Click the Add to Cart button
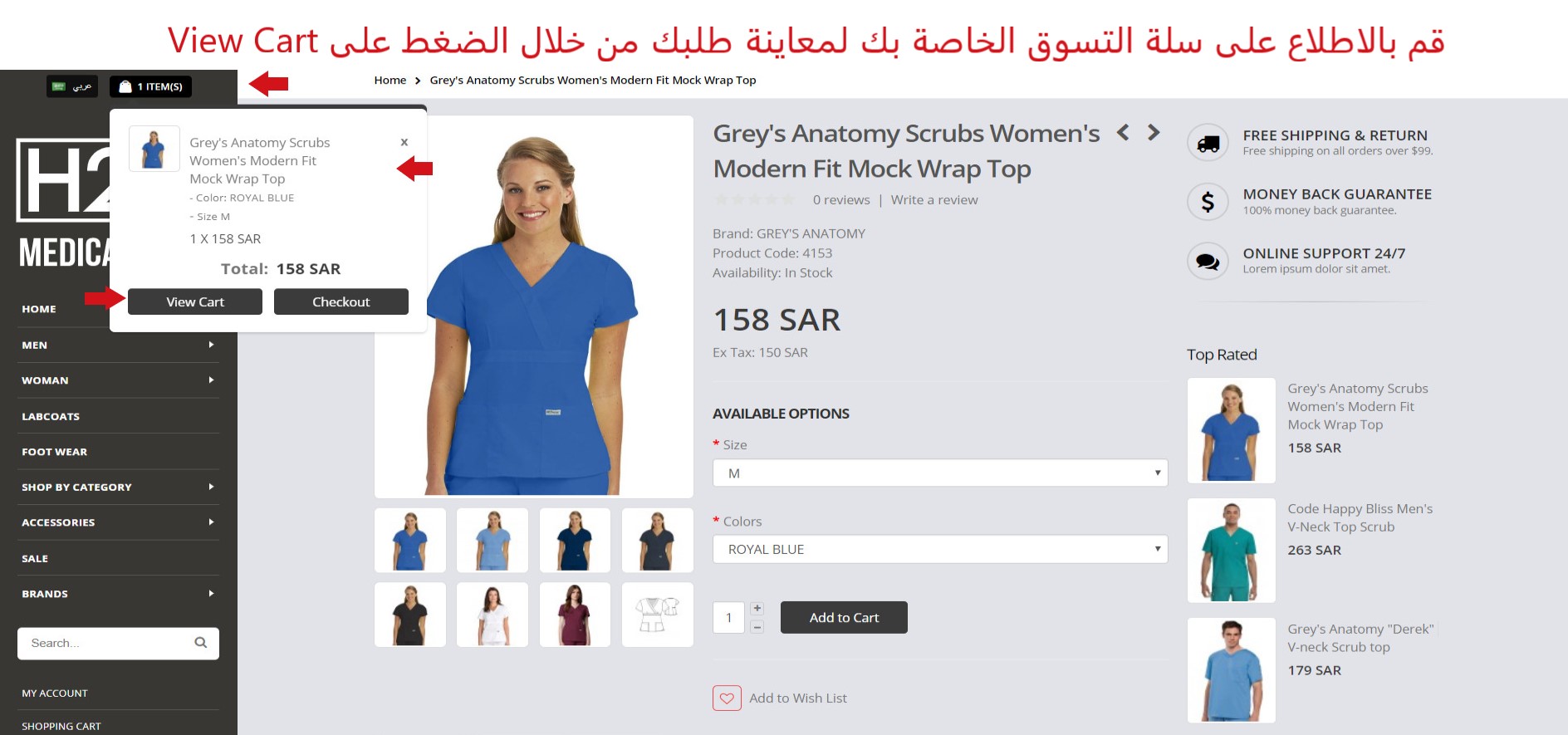The image size is (1568, 735). [844, 618]
